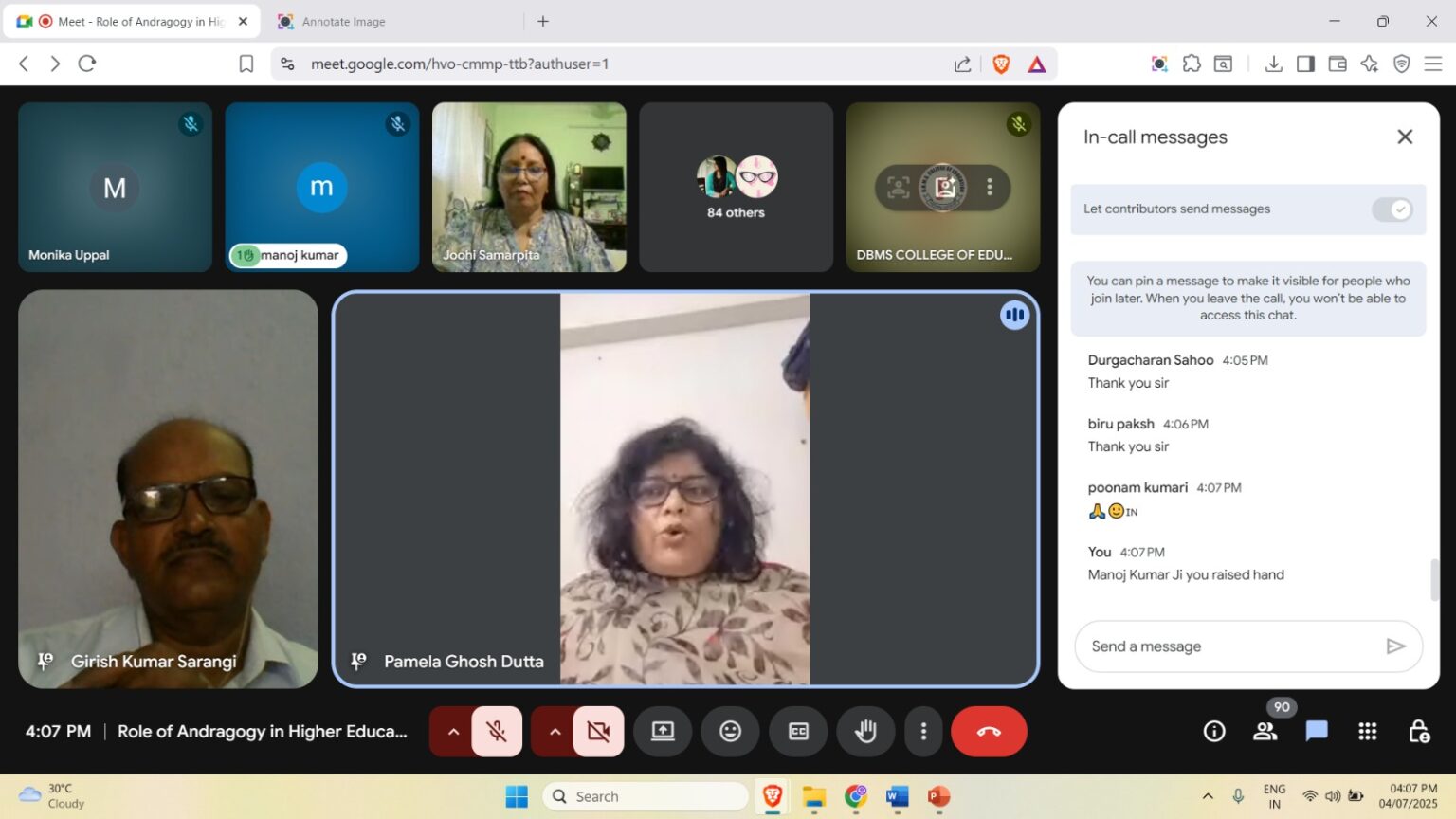View site information icon in address bar

(x=288, y=64)
